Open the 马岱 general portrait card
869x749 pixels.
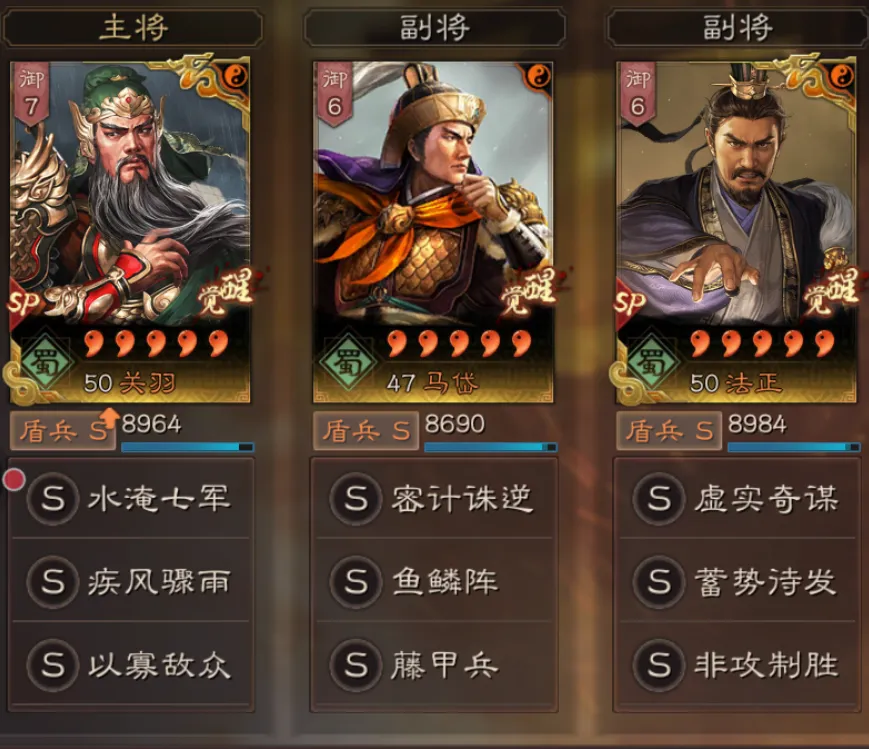click(x=433, y=232)
